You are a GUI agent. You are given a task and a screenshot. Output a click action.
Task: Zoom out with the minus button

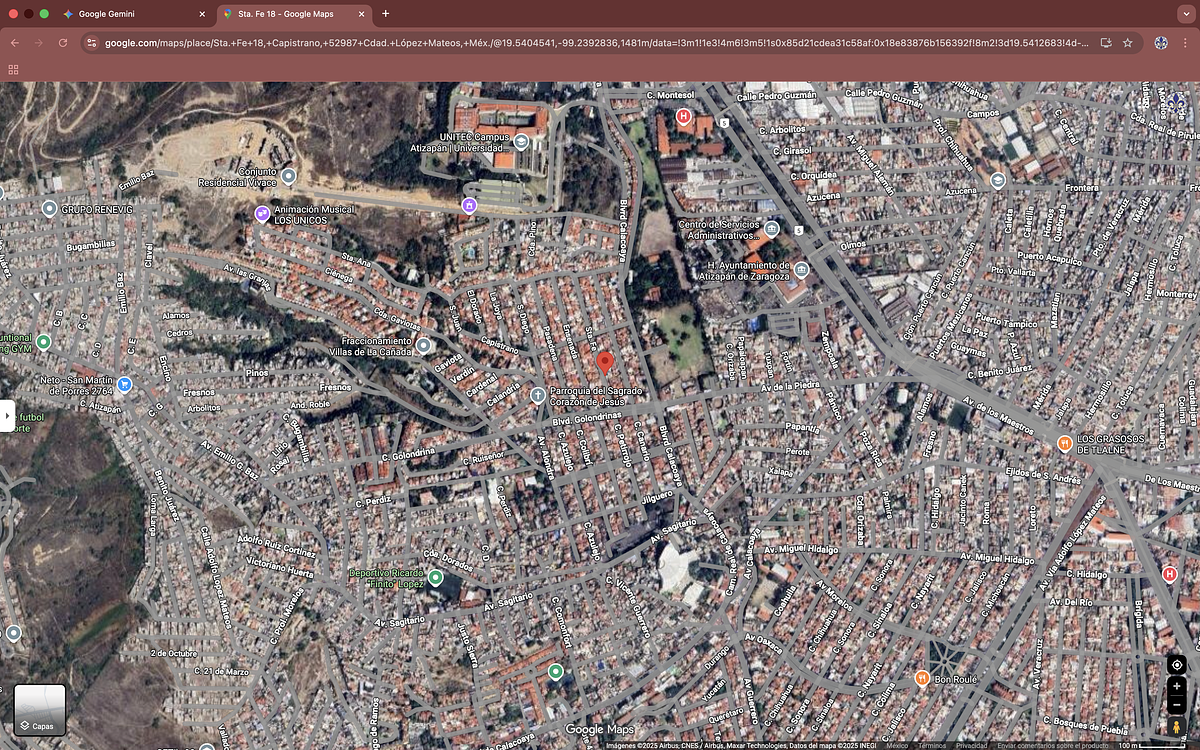[x=1177, y=707]
